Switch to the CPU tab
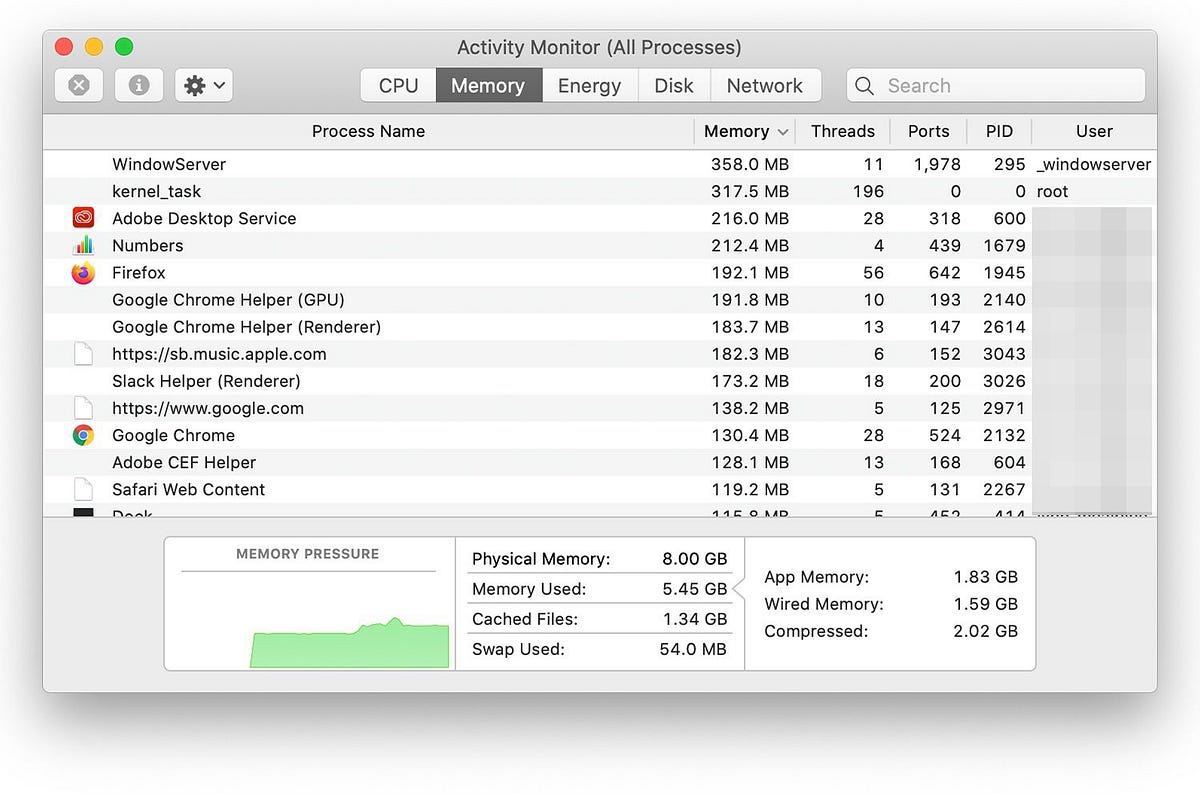The width and height of the screenshot is (1200, 800). pyautogui.click(x=398, y=86)
